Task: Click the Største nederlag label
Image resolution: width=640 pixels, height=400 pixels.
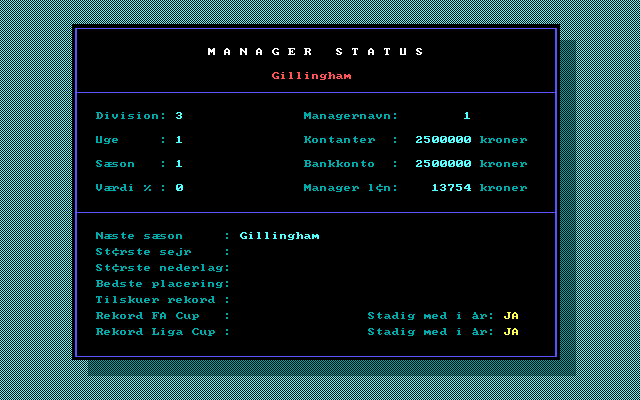Action: 163,267
